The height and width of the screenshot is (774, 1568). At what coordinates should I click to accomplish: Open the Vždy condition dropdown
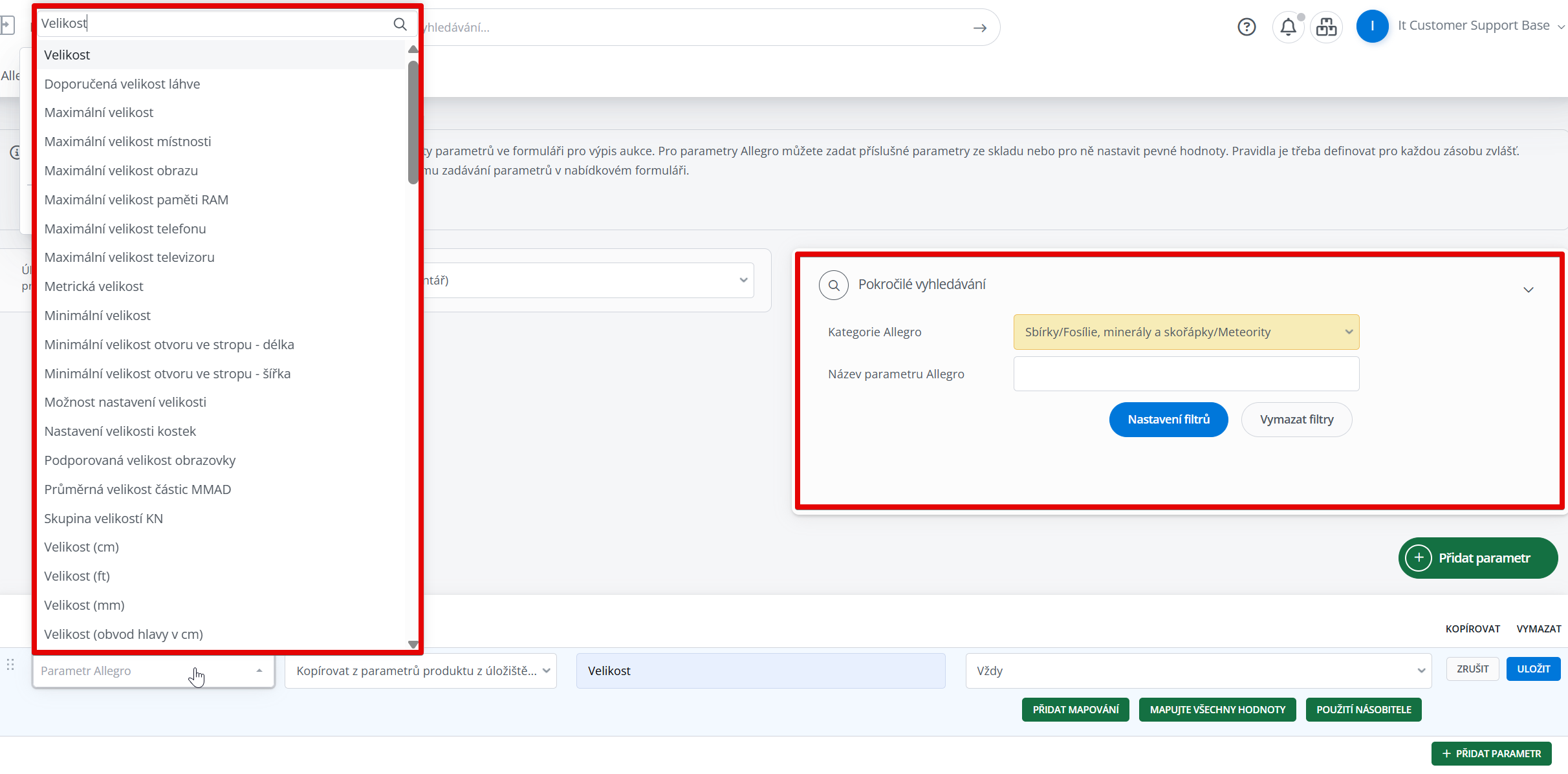click(x=1199, y=671)
